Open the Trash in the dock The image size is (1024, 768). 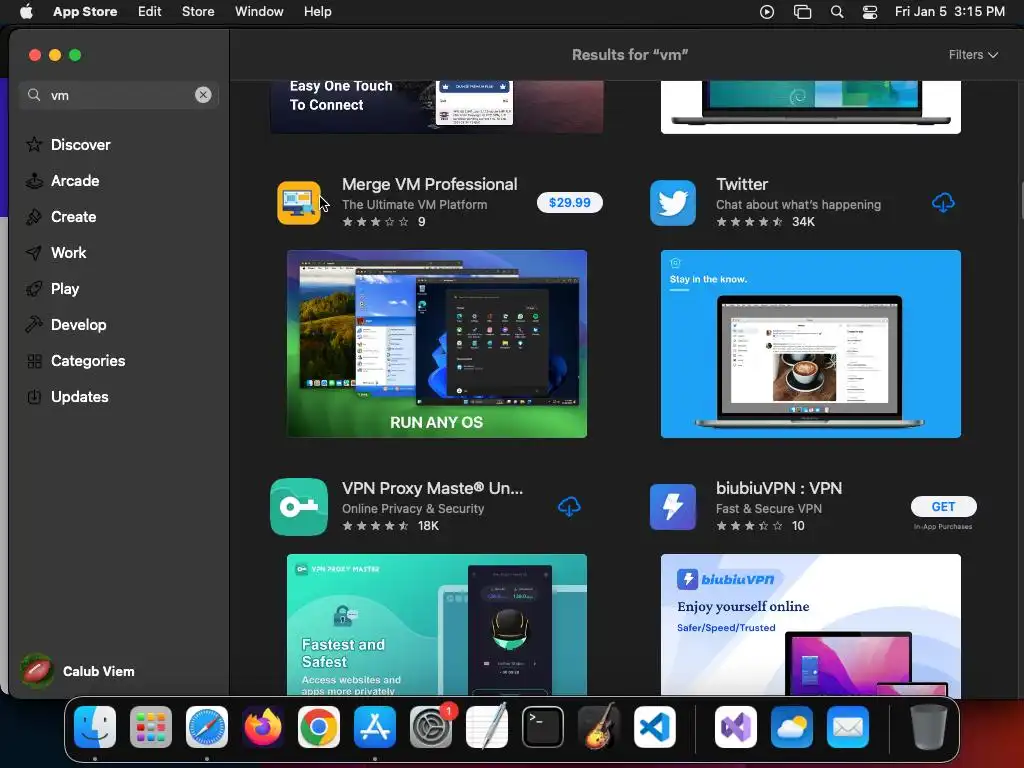pos(929,727)
